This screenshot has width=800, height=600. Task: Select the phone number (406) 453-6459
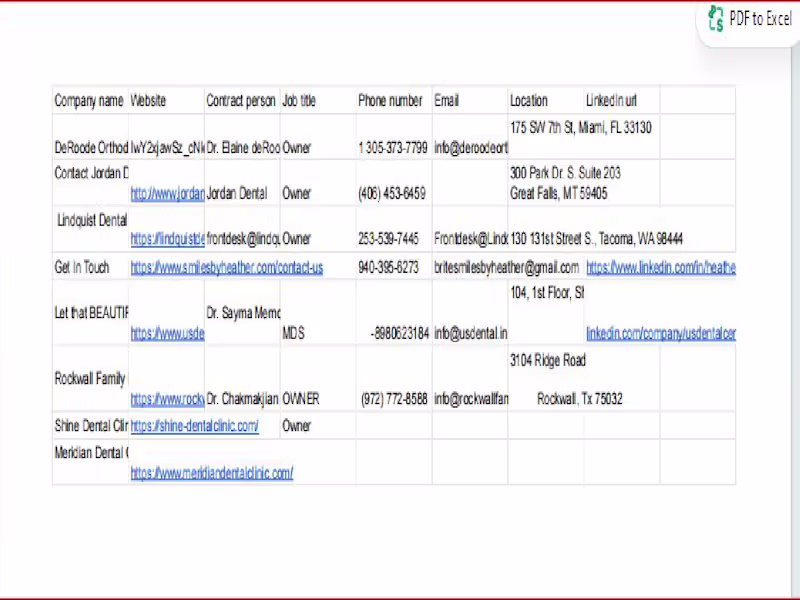[x=392, y=194]
